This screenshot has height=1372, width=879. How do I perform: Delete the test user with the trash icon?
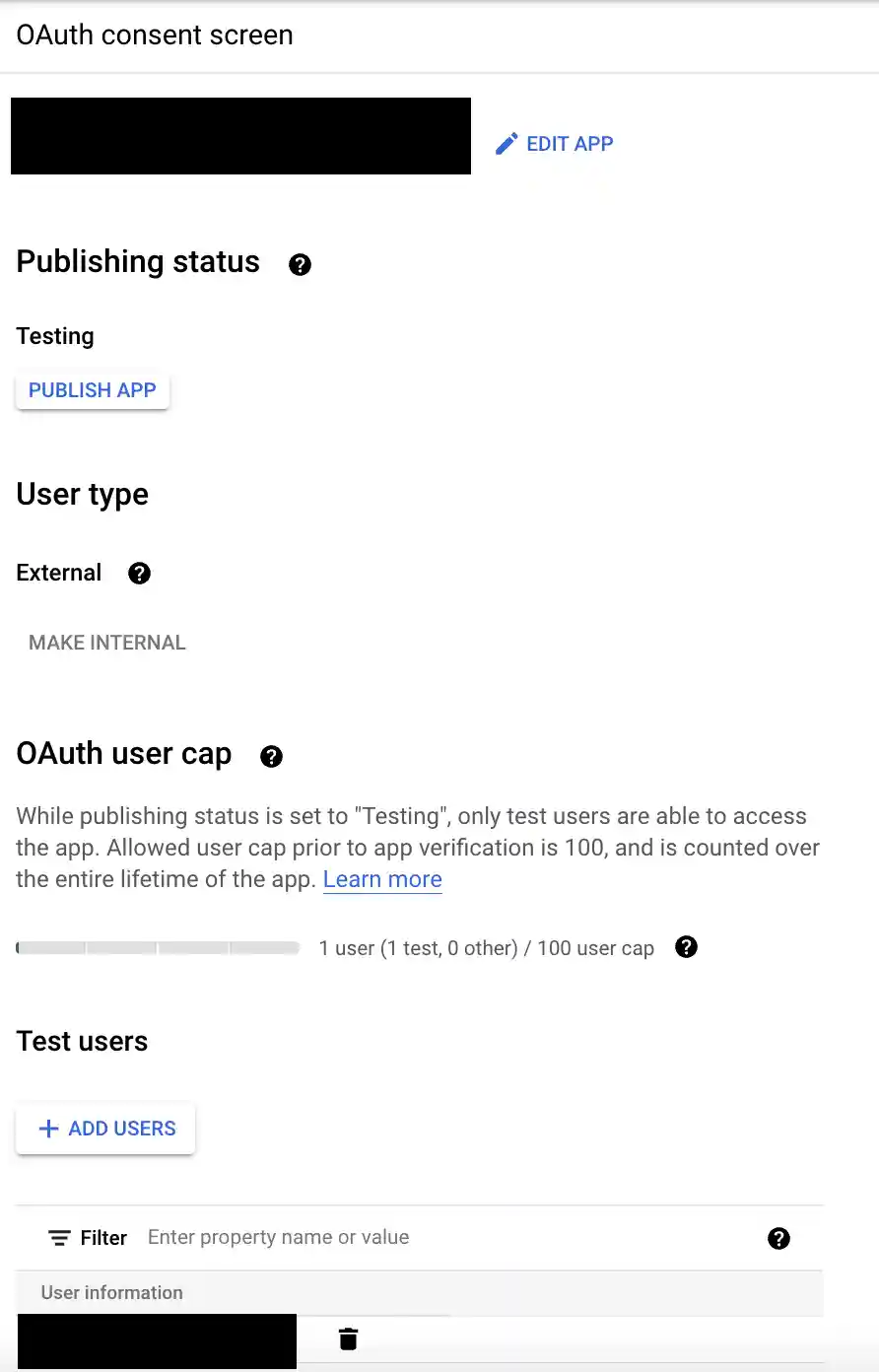click(x=348, y=1338)
